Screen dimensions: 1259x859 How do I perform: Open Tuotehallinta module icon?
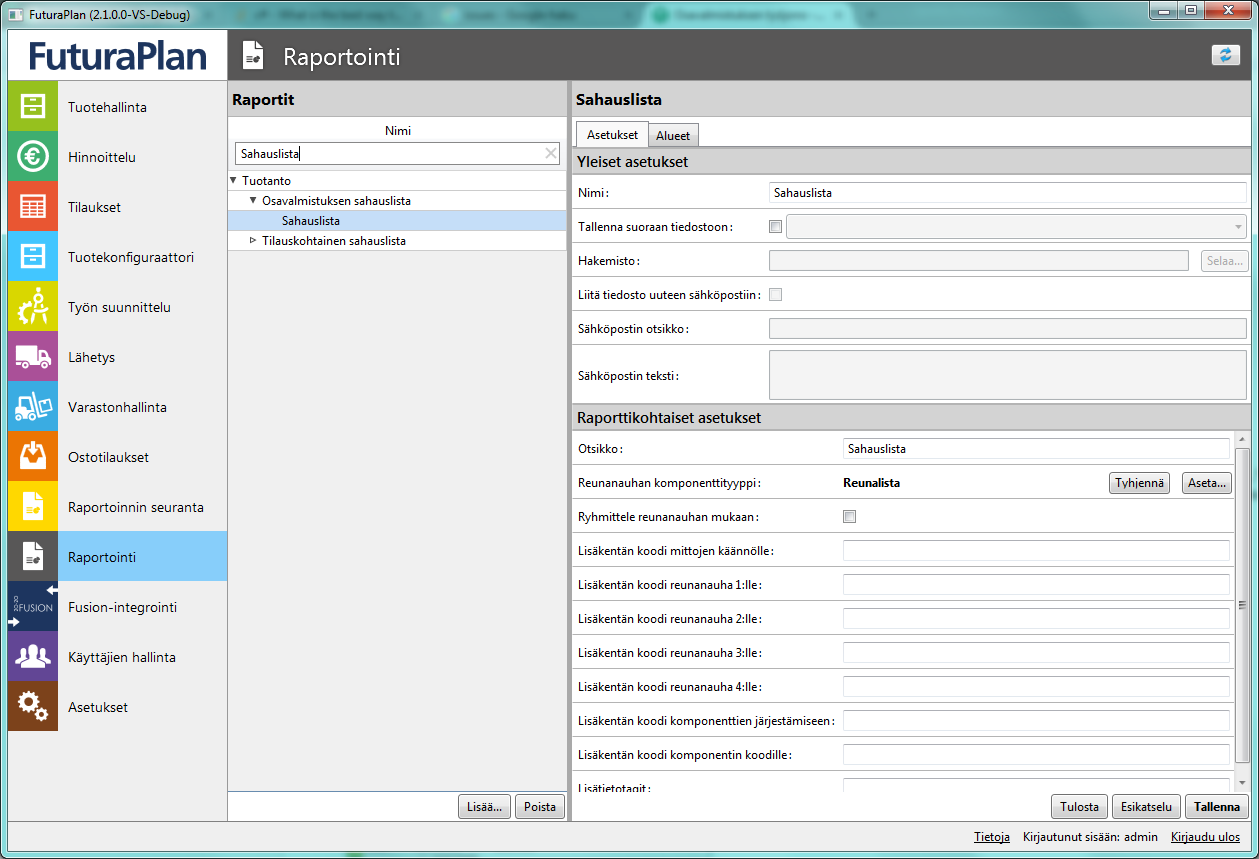pos(33,106)
